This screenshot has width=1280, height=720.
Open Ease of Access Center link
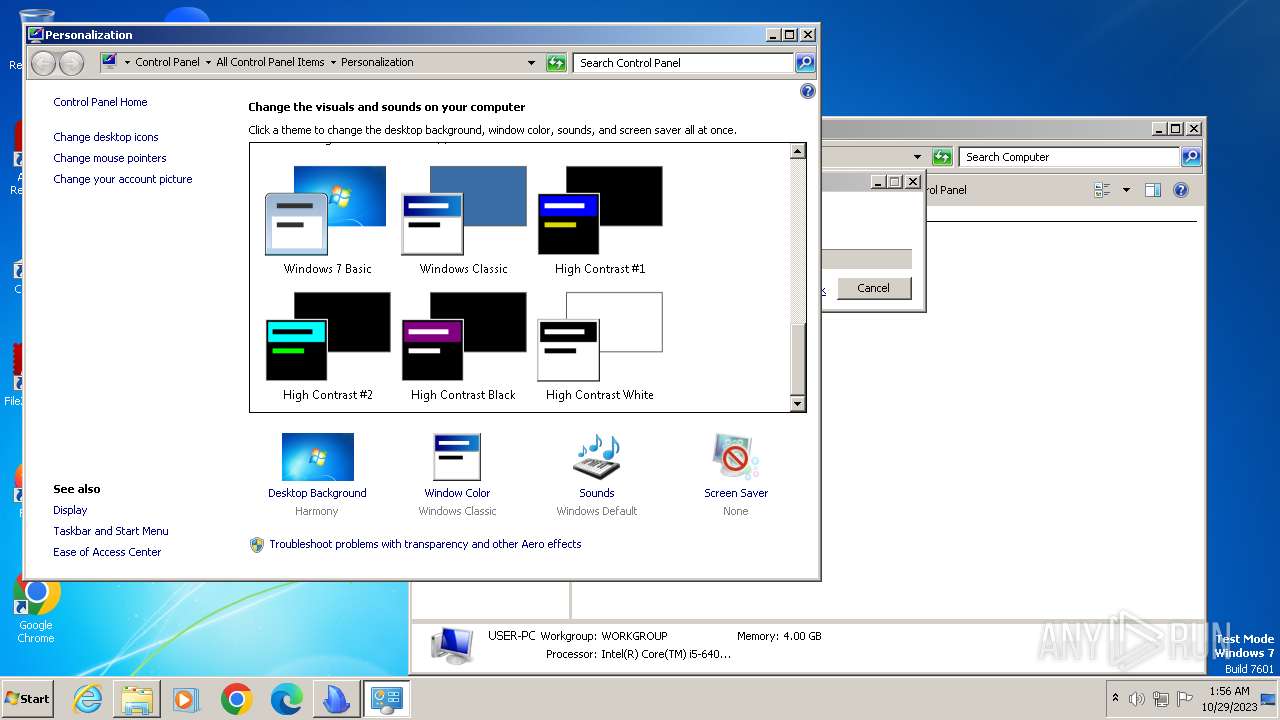[x=107, y=552]
